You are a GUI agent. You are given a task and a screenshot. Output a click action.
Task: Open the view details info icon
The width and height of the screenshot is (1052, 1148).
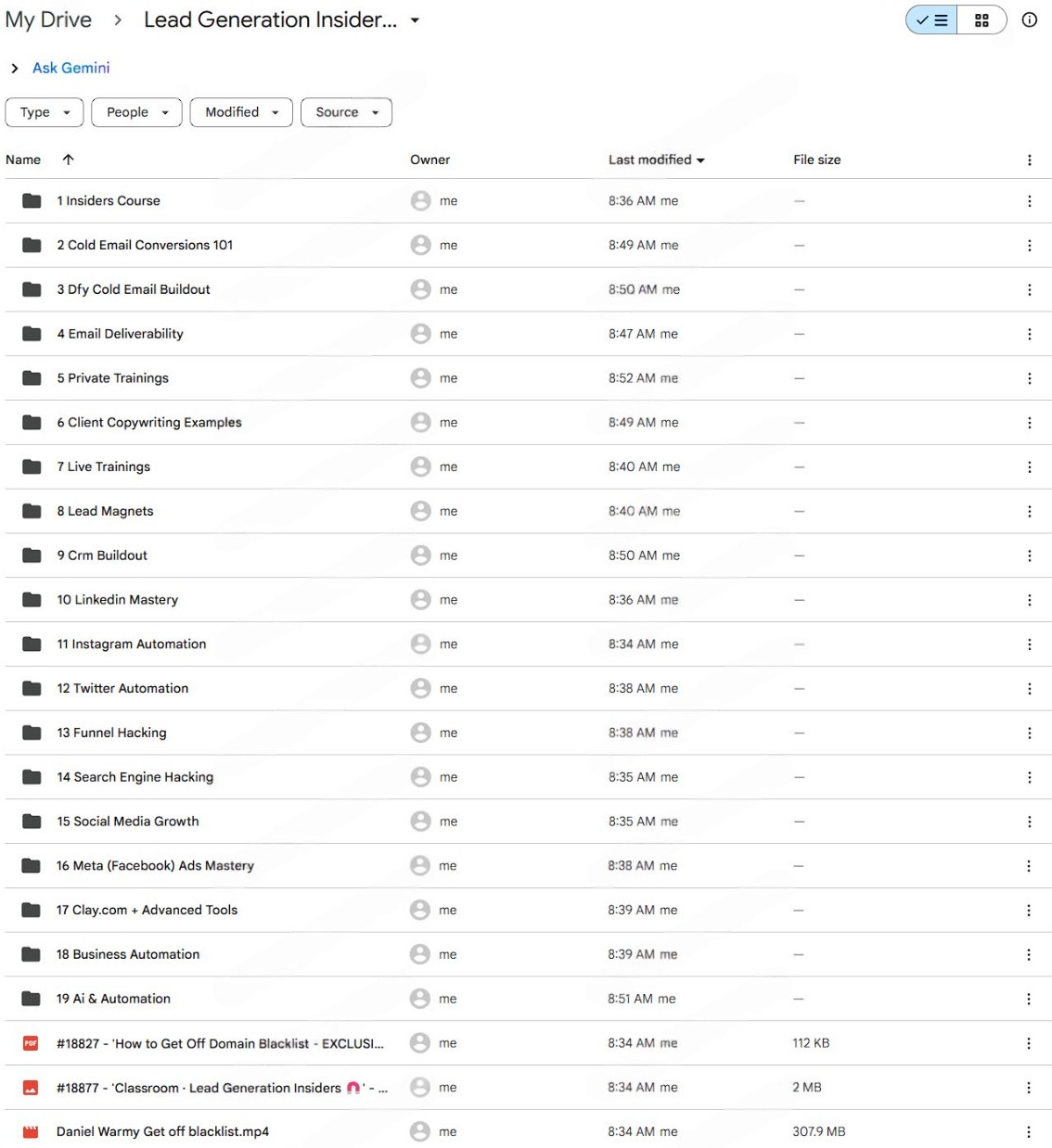(1029, 20)
